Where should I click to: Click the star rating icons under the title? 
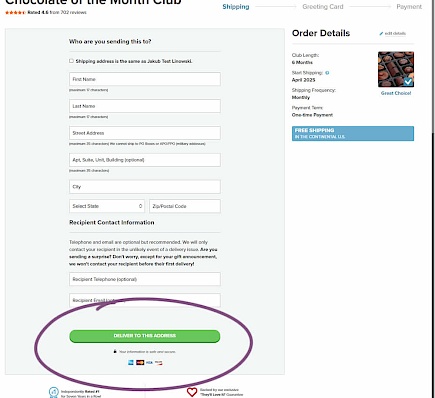[15, 13]
